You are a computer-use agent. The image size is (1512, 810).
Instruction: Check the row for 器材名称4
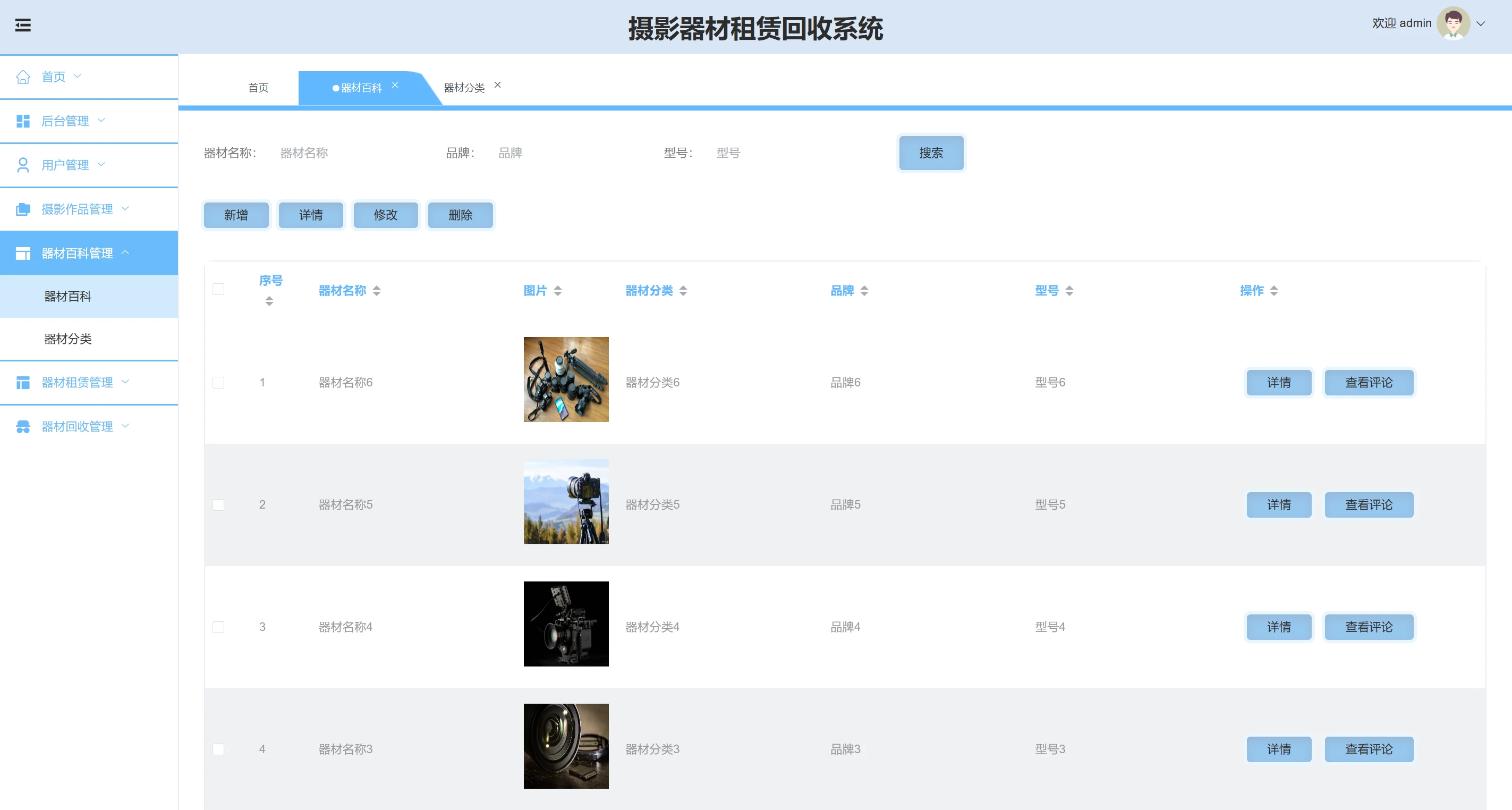coord(218,627)
